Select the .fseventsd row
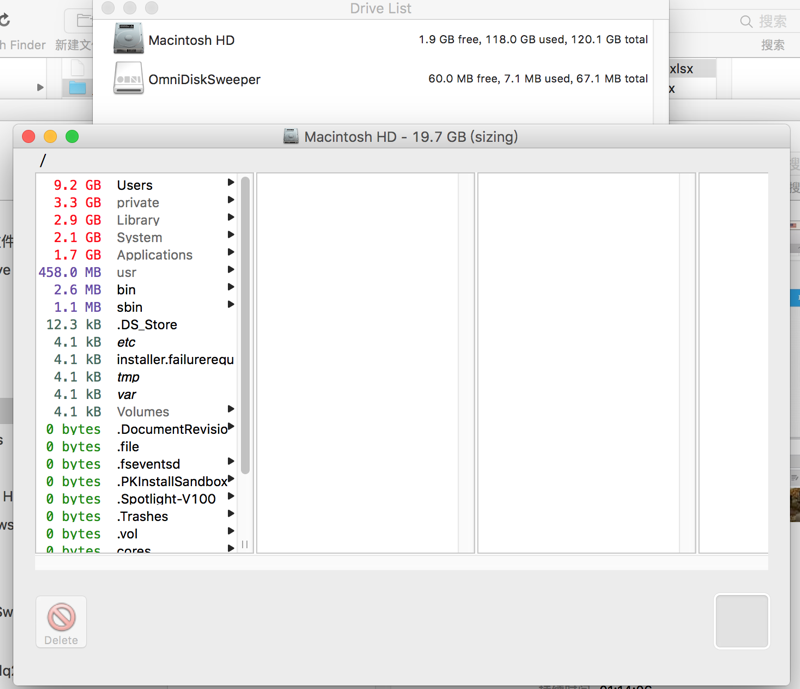Viewport: 800px width, 689px height. click(136, 464)
